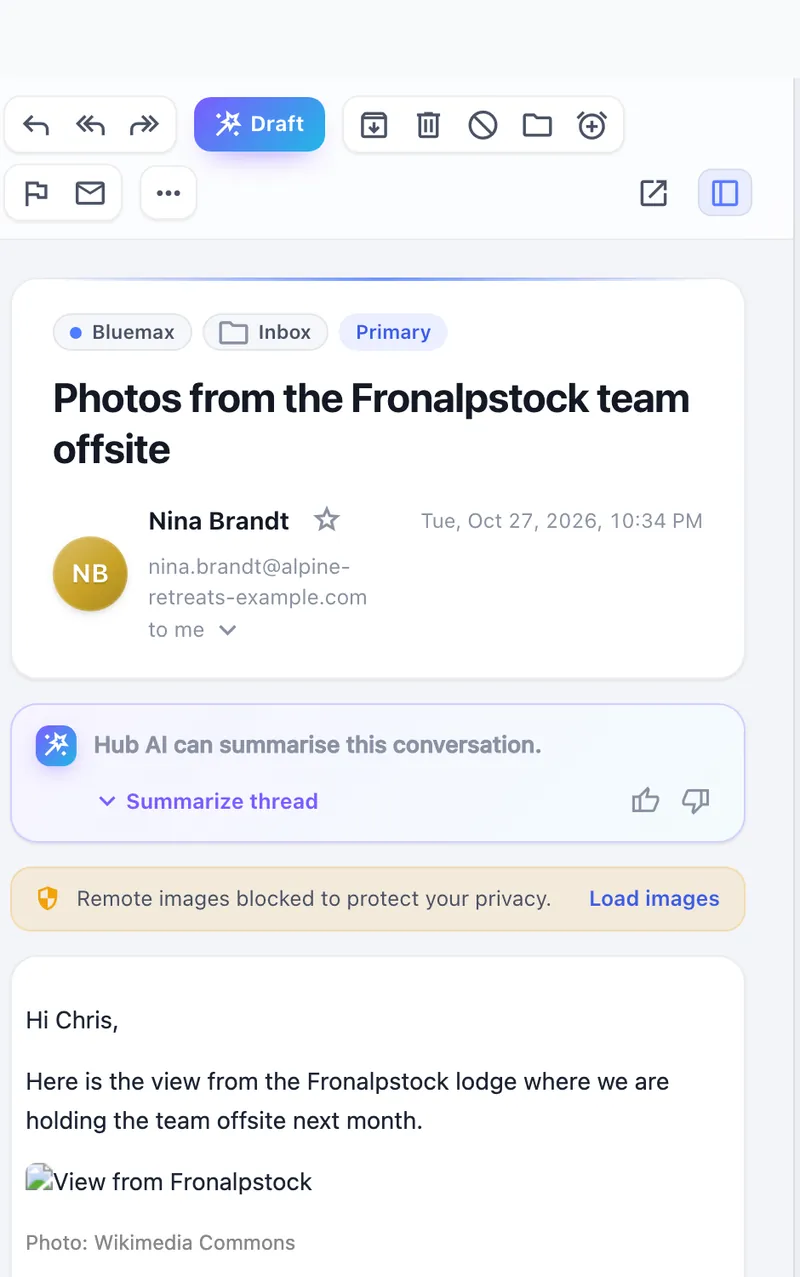Open email in new window
Viewport: 800px width, 1277px height.
point(653,193)
